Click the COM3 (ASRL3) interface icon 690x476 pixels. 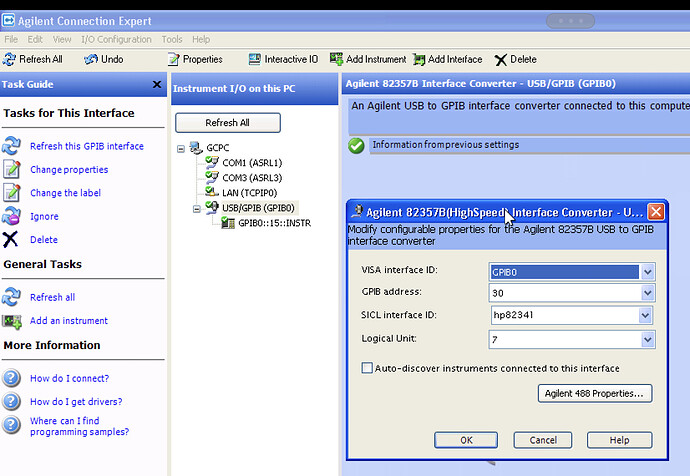212,177
